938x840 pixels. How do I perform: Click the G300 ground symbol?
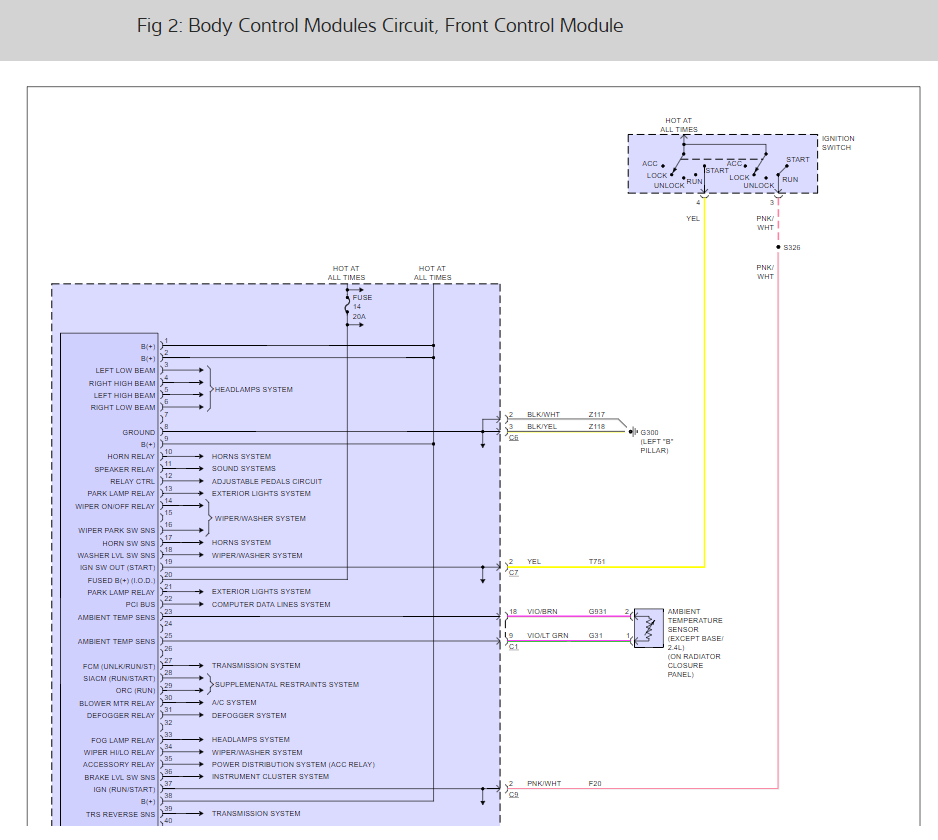(634, 432)
